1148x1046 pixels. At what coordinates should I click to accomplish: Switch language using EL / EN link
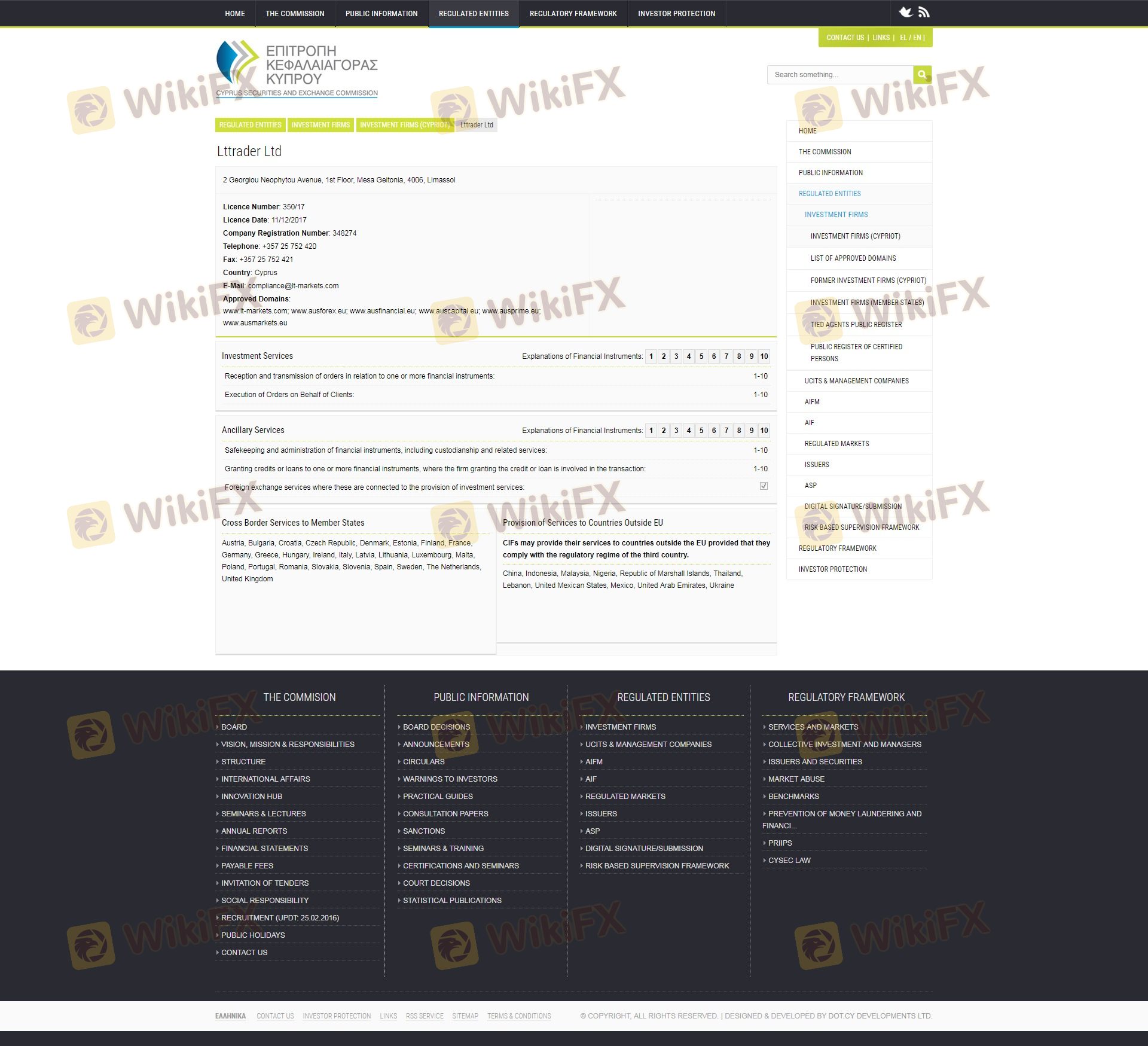coord(911,38)
